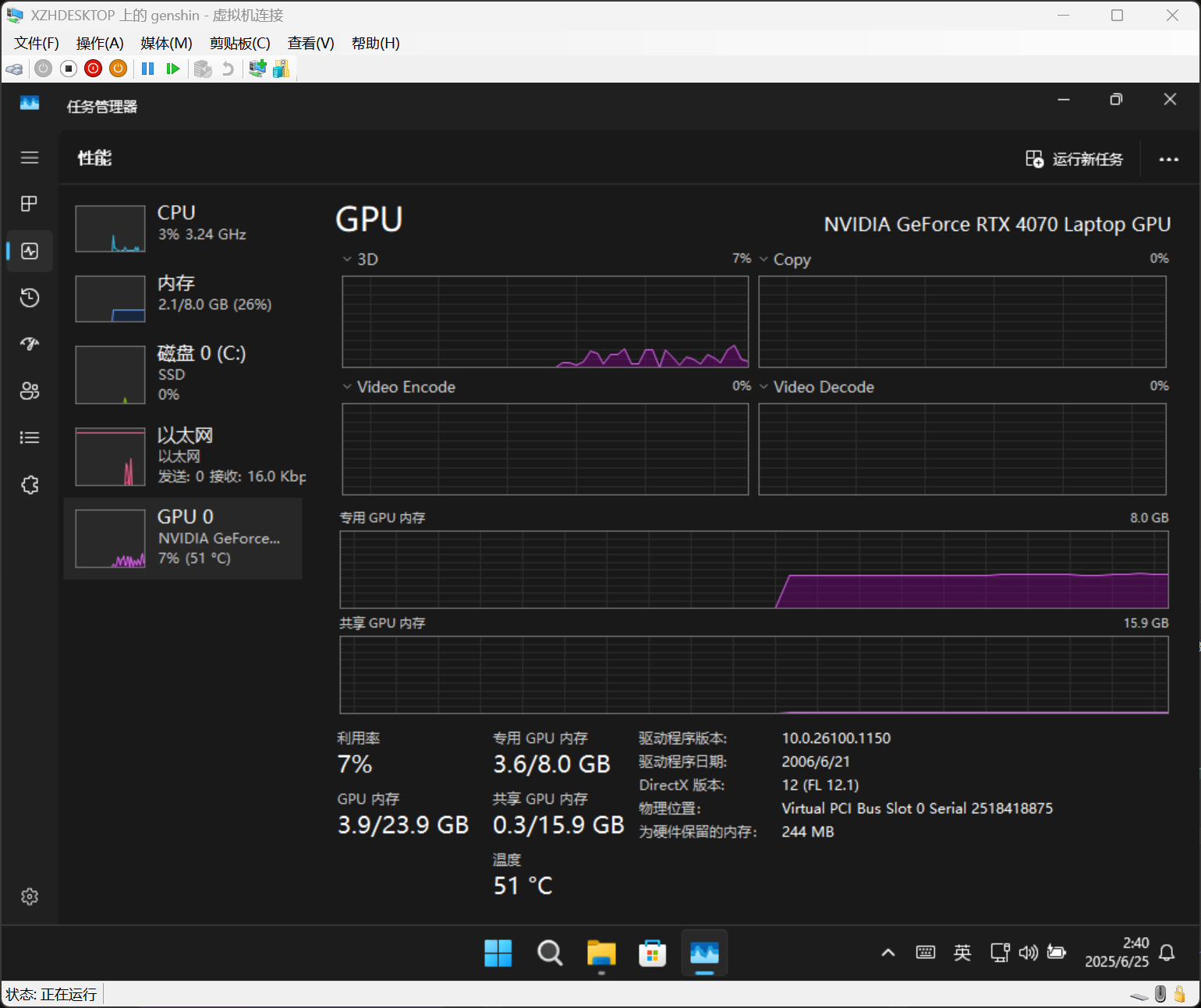Click Task Manager icon on the taskbar
The height and width of the screenshot is (1008, 1201).
click(x=704, y=953)
